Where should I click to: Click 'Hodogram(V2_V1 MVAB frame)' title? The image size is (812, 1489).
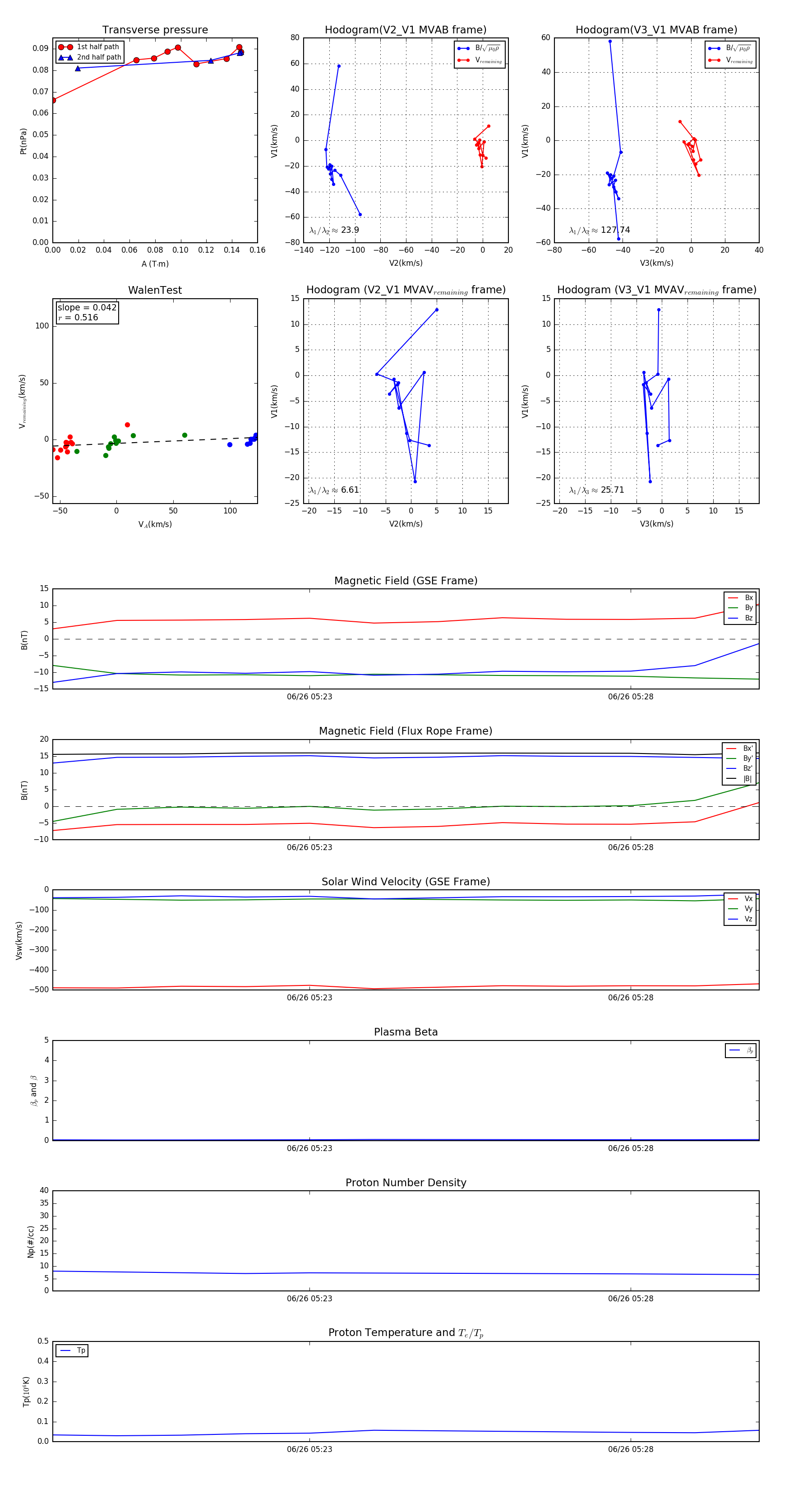pyautogui.click(x=406, y=30)
